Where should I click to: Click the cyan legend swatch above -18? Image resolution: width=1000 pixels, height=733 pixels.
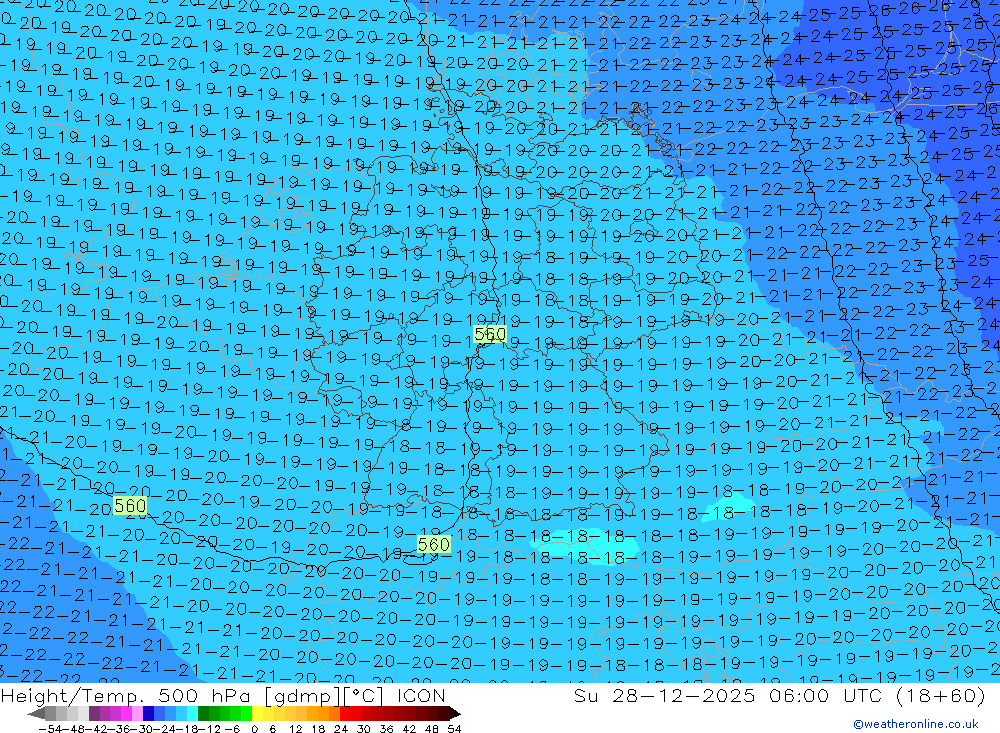(x=192, y=713)
